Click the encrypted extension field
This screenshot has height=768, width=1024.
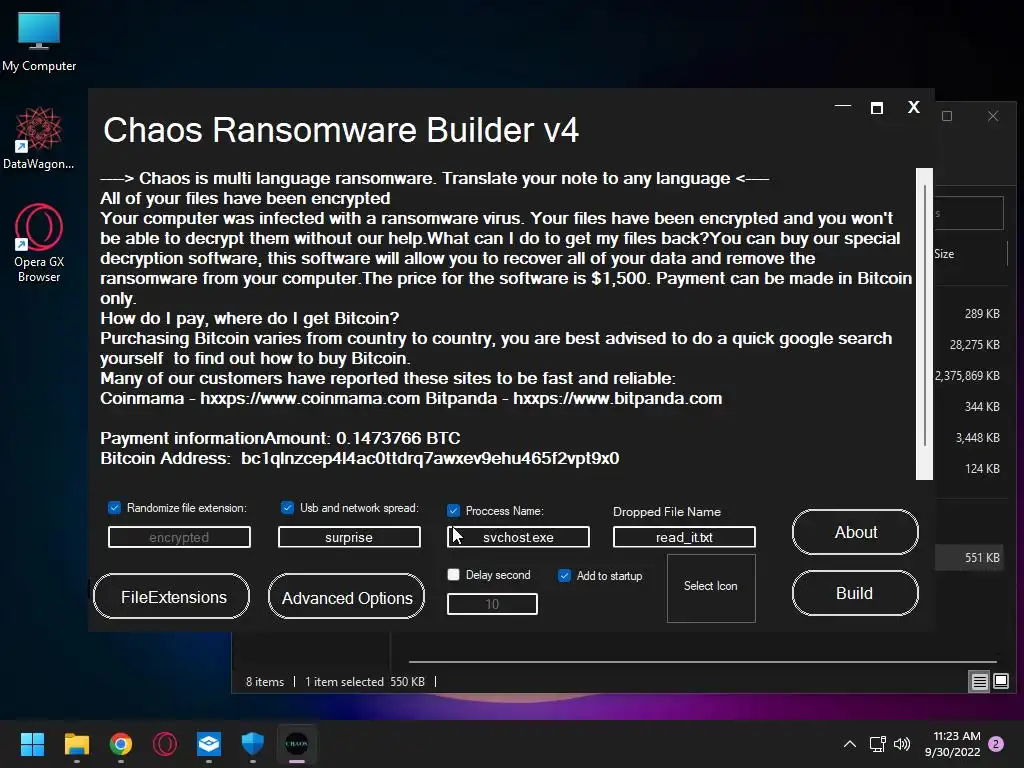click(x=179, y=537)
